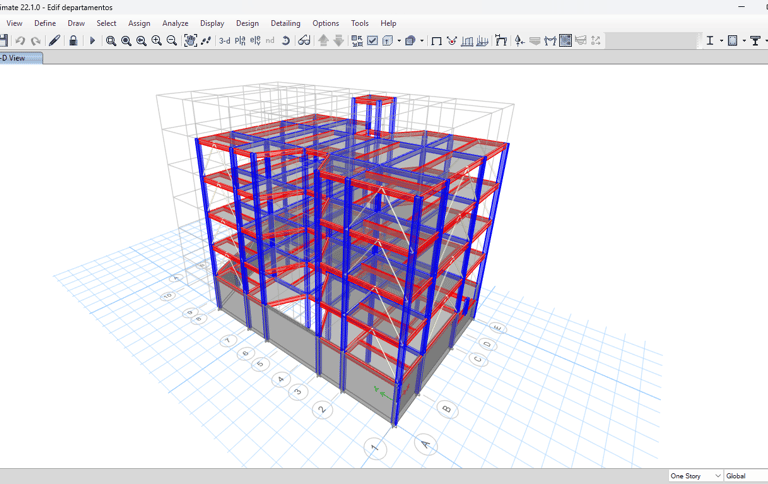
Task: Open the Tools menu
Action: pyautogui.click(x=360, y=23)
